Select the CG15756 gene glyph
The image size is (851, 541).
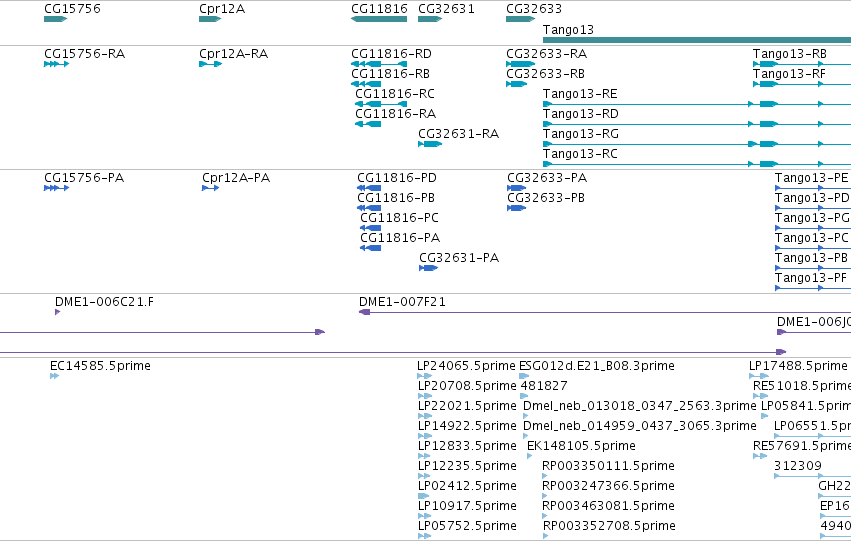[x=55, y=19]
